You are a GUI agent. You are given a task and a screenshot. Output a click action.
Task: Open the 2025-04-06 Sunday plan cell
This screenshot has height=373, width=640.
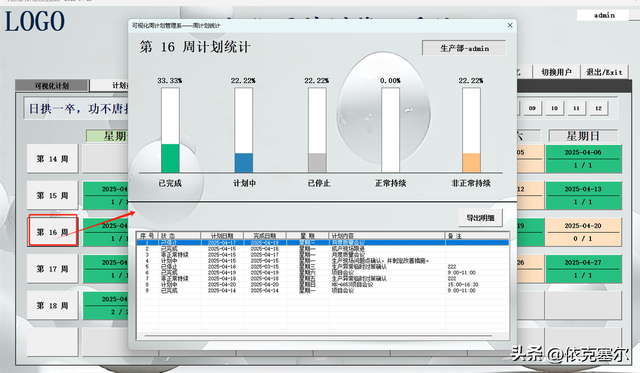pos(583,159)
